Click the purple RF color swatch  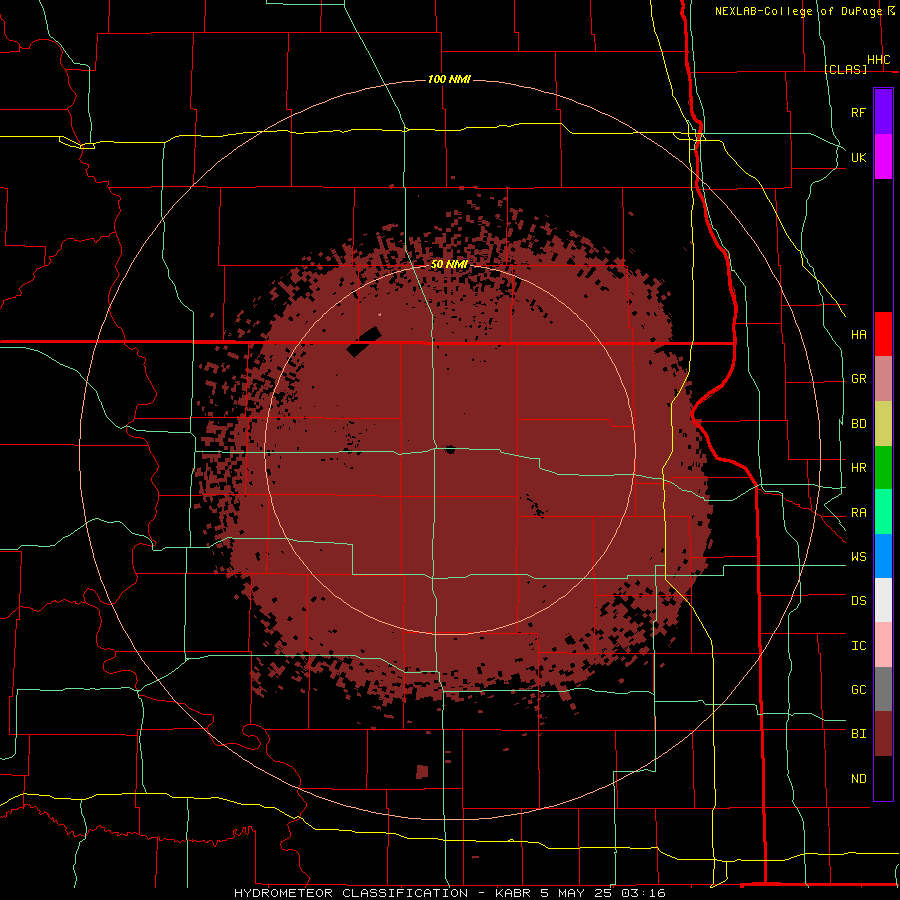(x=883, y=112)
